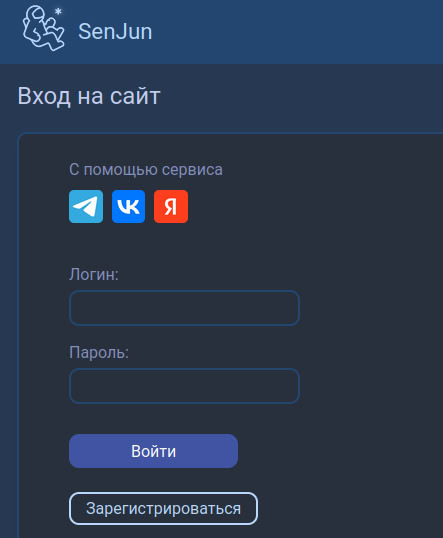Sign in with the Telegram icon
Screen dimensions: 443x538
[86, 207]
